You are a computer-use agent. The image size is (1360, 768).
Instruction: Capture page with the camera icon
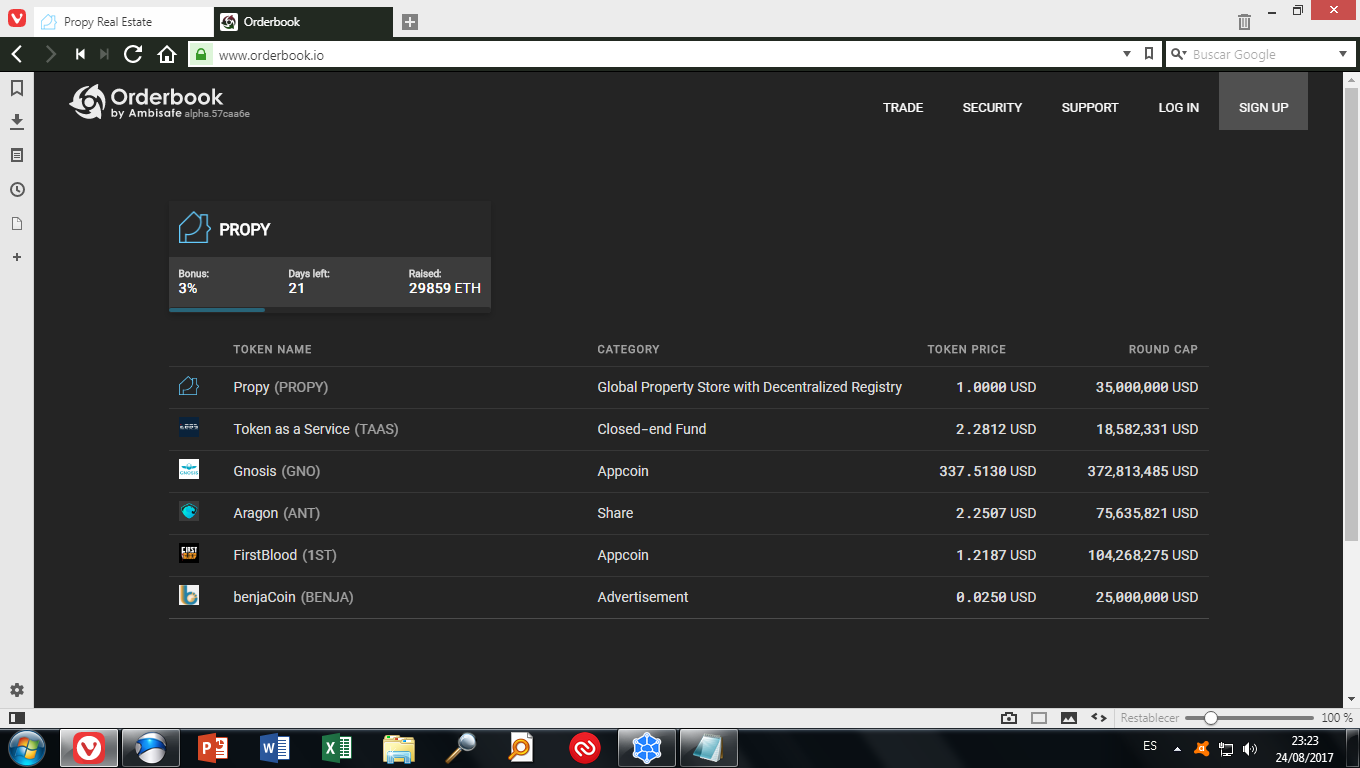pos(1009,718)
